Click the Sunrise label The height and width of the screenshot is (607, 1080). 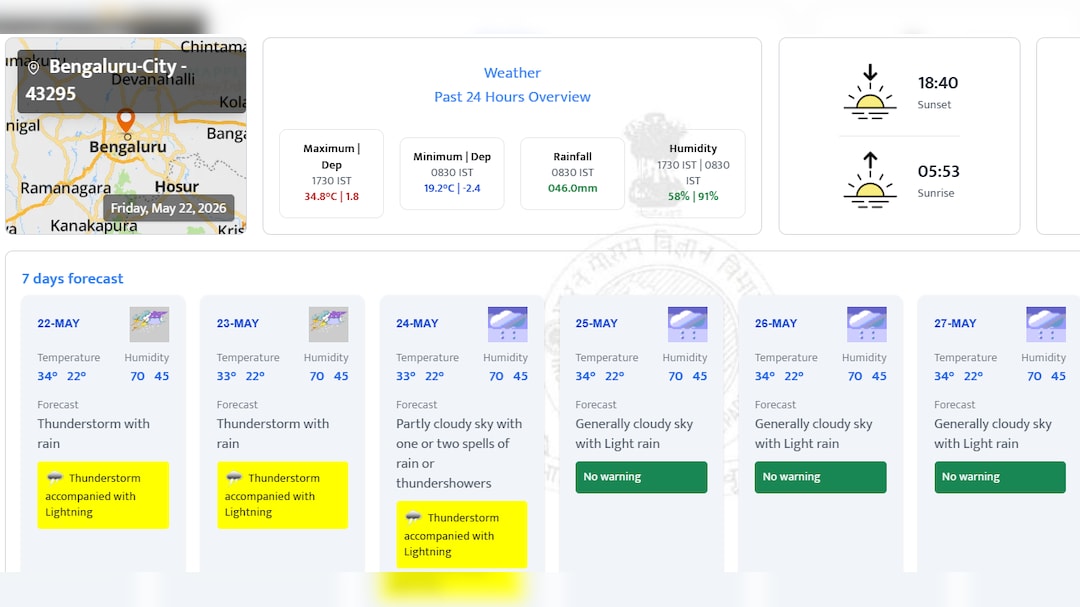pos(935,193)
